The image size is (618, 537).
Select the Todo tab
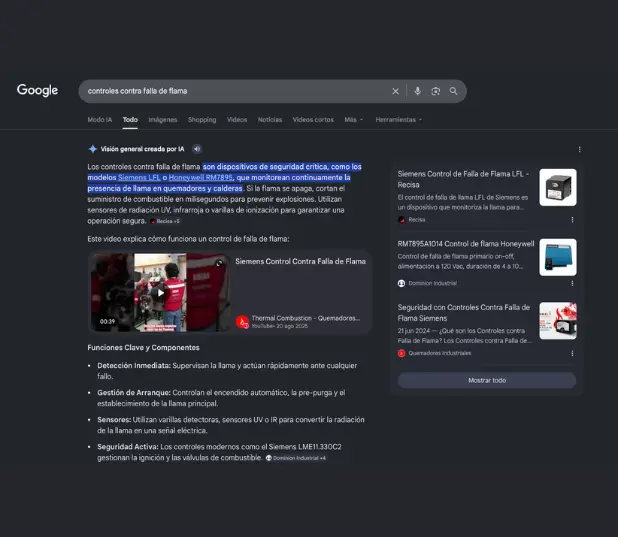coord(130,119)
